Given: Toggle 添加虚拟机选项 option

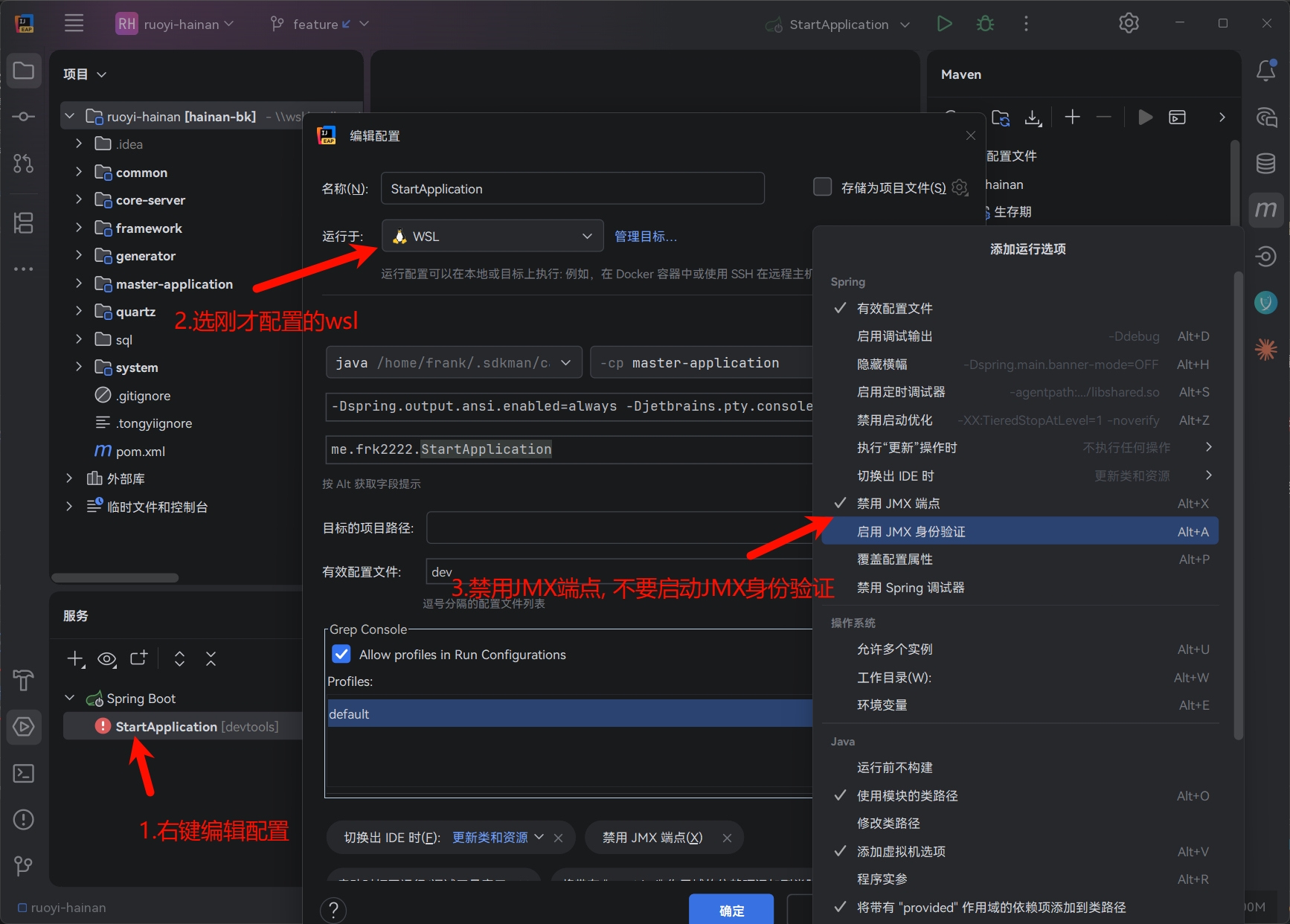Looking at the screenshot, I should (x=1019, y=852).
